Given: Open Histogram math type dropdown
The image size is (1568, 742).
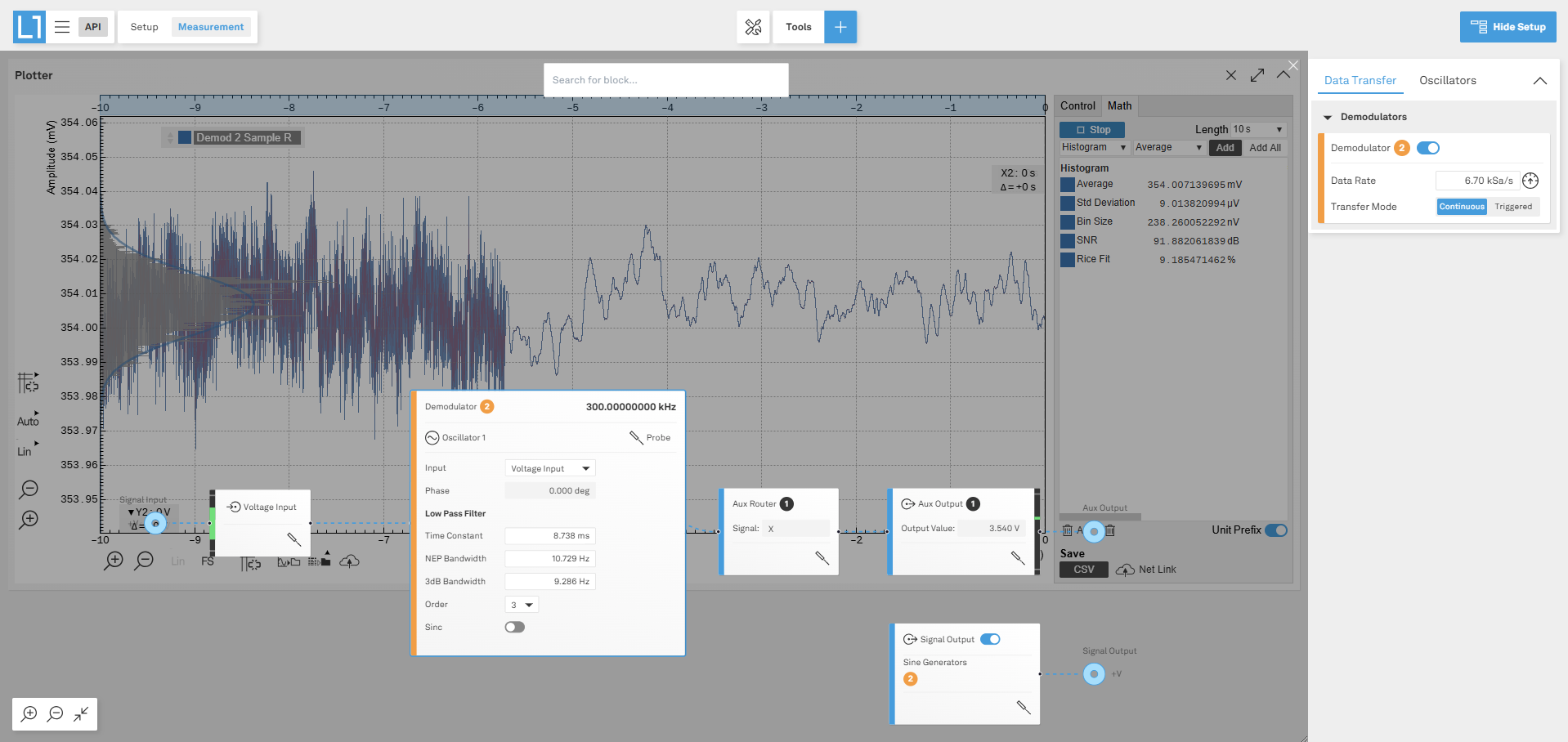Looking at the screenshot, I should tap(1094, 147).
